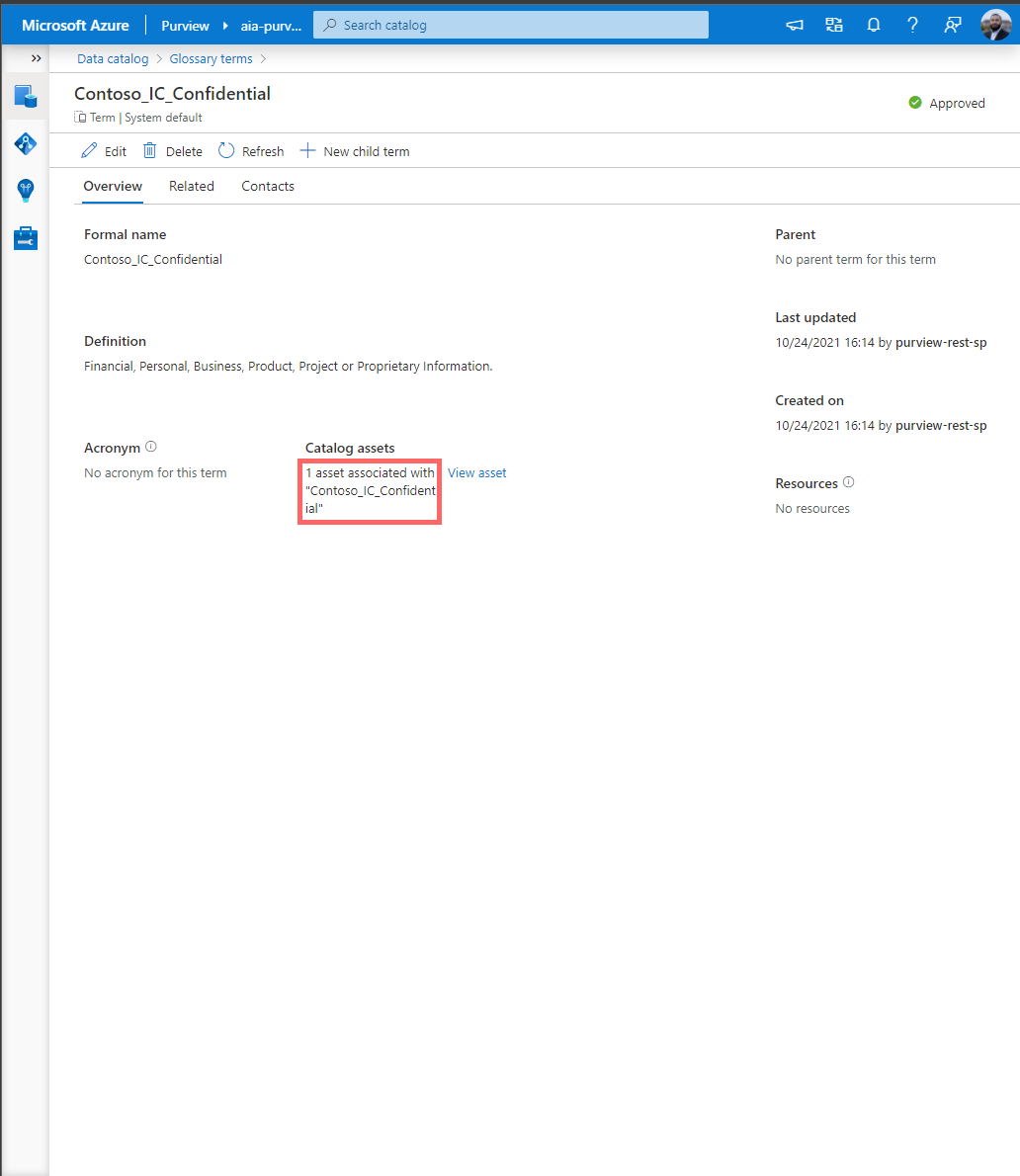Click the Edit pencil icon
Screen dimensions: 1020x1176
pos(89,151)
